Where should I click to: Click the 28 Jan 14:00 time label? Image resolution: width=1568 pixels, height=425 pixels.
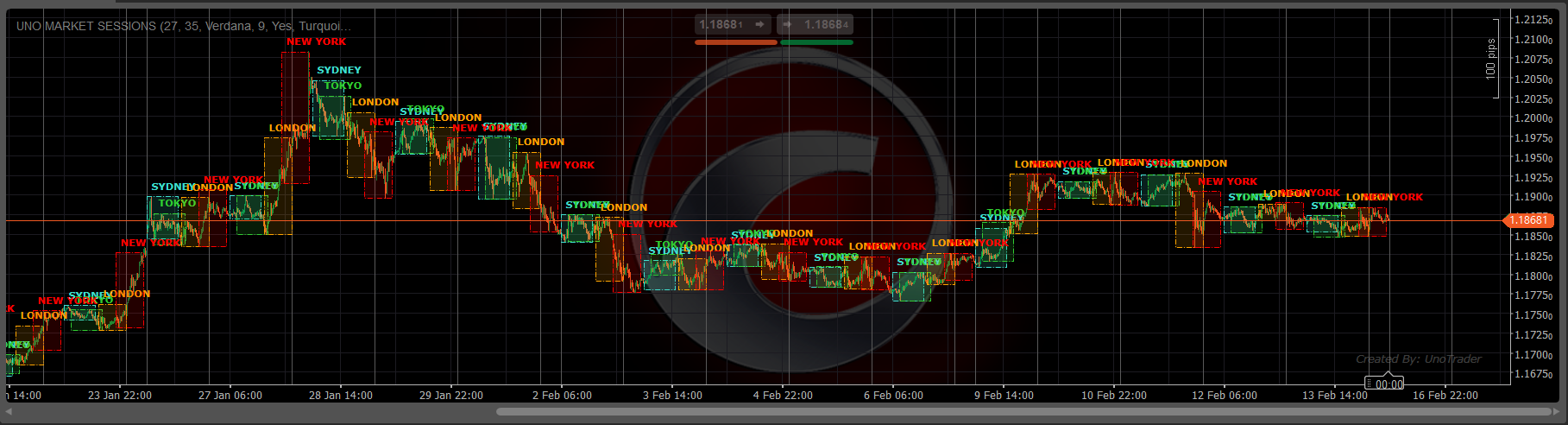click(x=341, y=396)
